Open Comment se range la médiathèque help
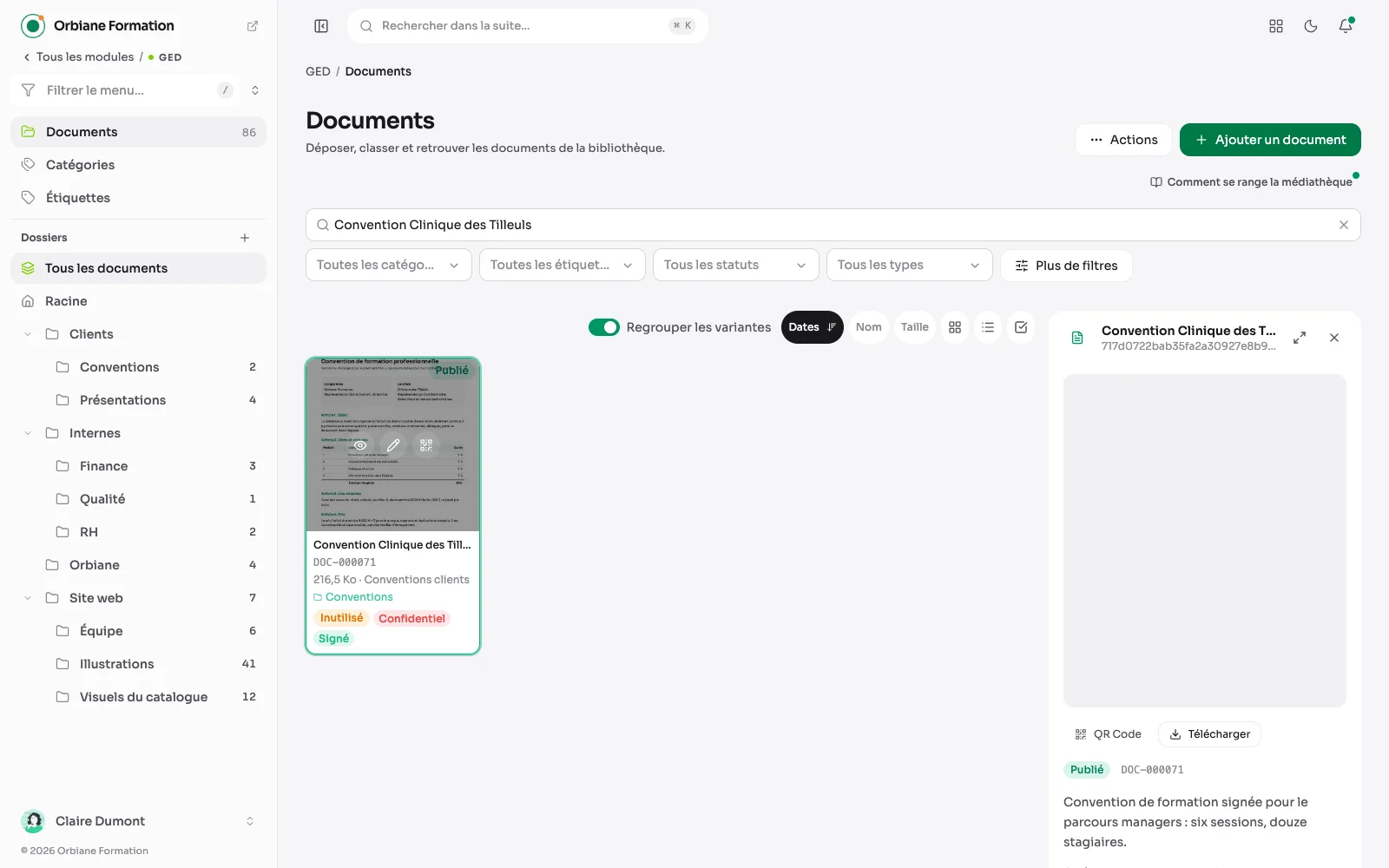Screen dimensions: 1389x868 [x=1251, y=182]
